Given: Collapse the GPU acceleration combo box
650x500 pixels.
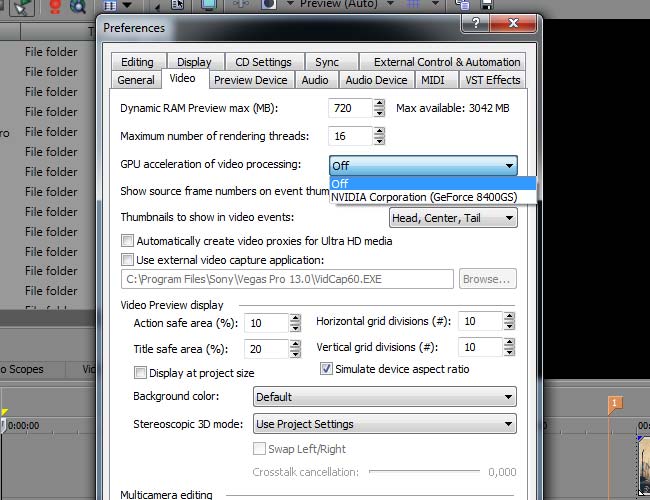Looking at the screenshot, I should click(x=509, y=166).
